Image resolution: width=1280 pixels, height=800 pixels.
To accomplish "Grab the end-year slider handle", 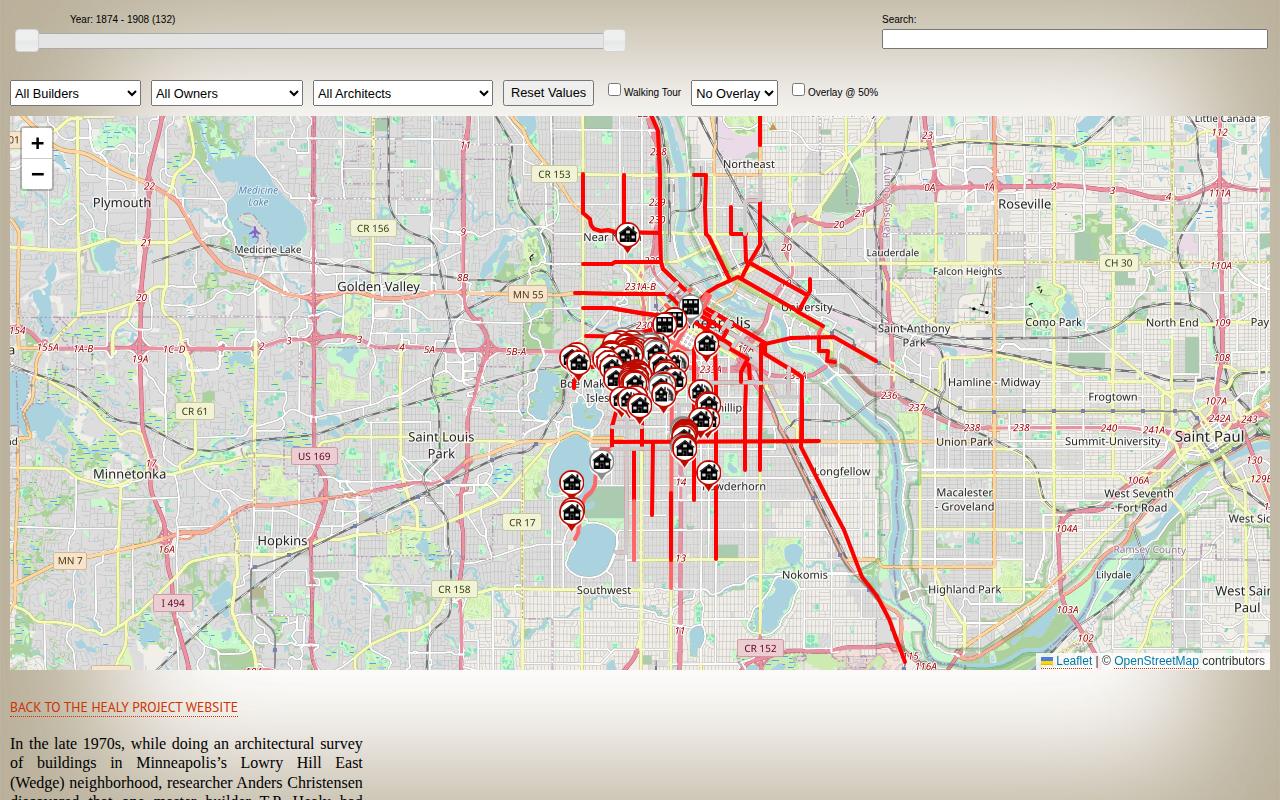I will pos(615,40).
